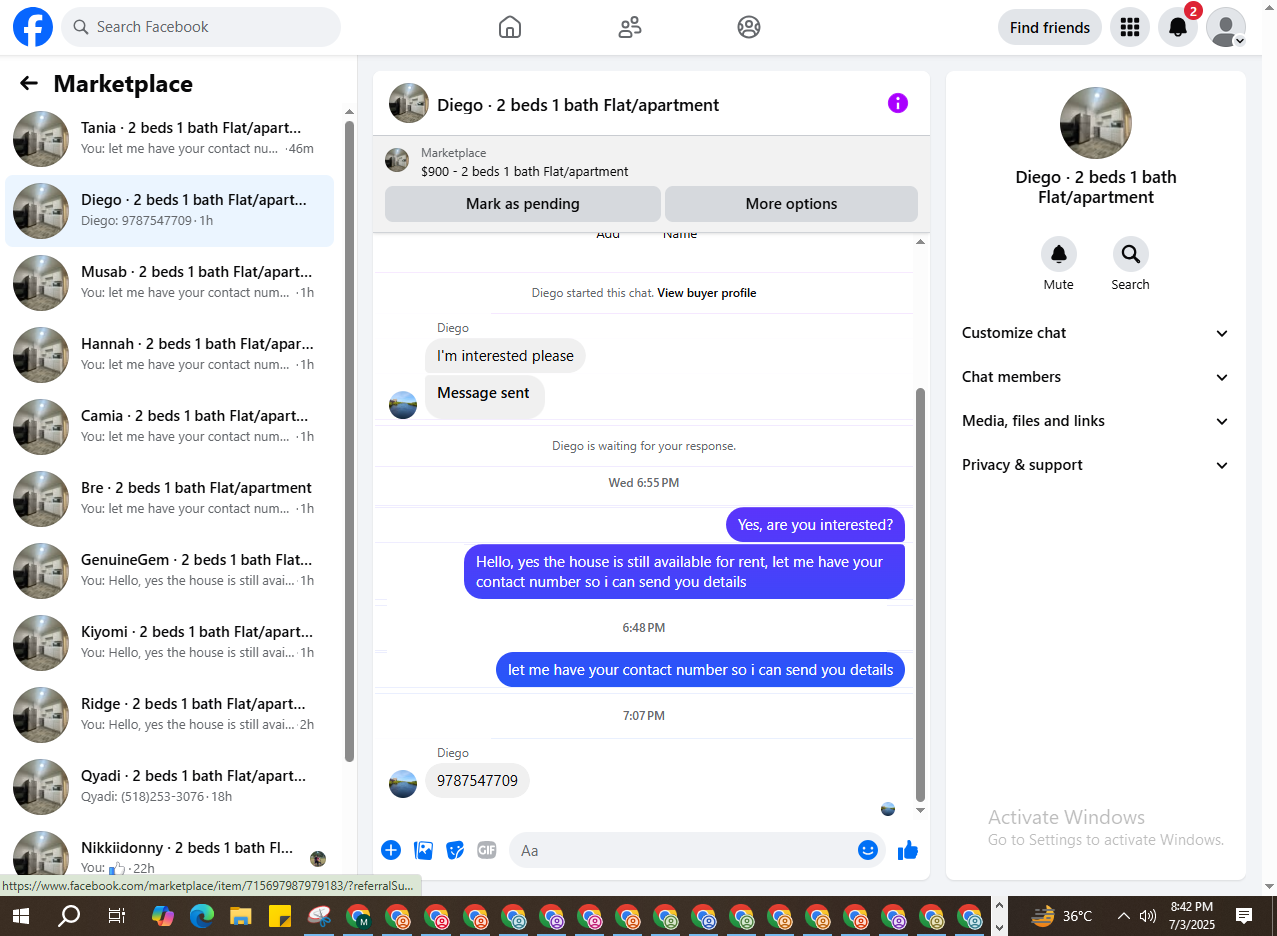Screen dimensions: 1277x936
Task: Send a thumbs-up like
Action: coord(908,850)
